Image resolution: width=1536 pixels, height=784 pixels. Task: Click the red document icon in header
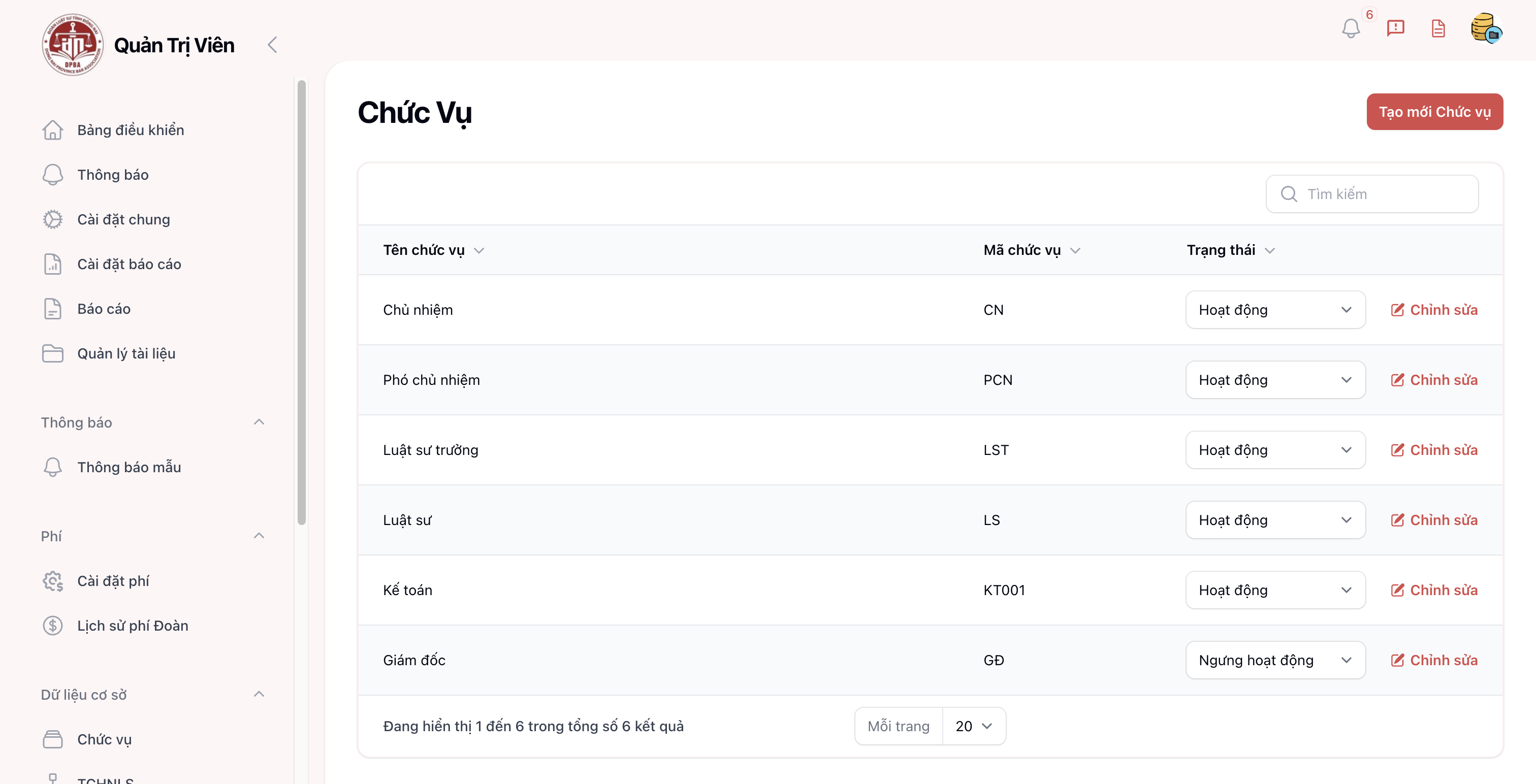coord(1438,28)
